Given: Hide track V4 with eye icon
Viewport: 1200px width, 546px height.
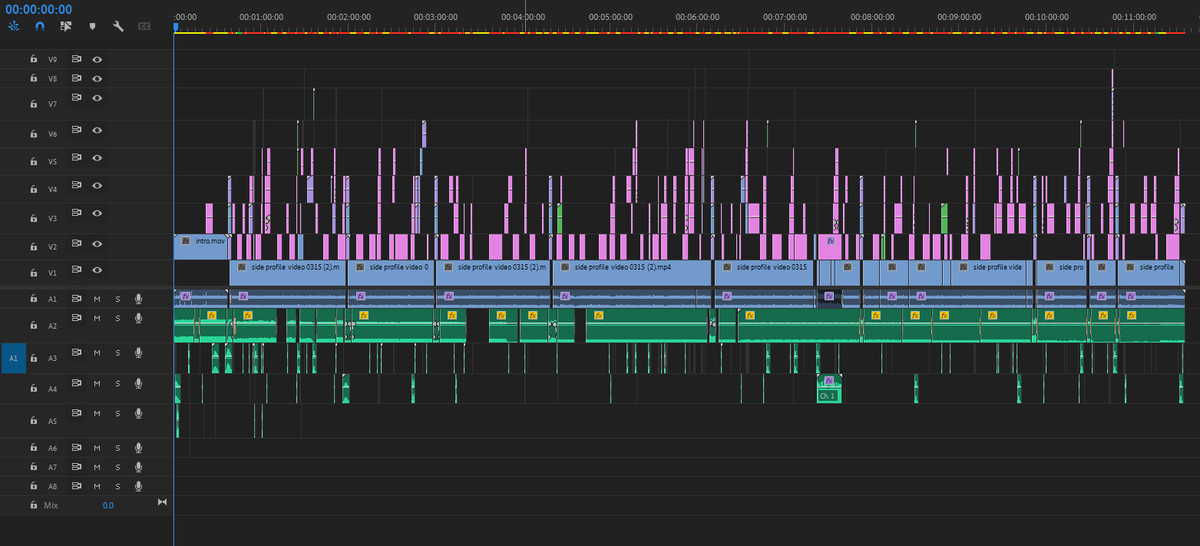Looking at the screenshot, I should coord(98,187).
